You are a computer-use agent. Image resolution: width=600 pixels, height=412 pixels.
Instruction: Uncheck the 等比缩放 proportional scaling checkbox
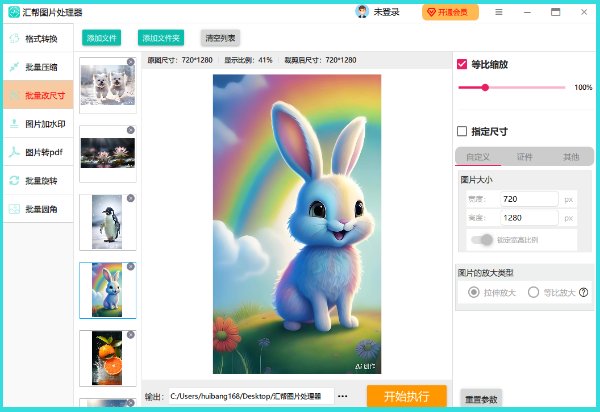462,64
